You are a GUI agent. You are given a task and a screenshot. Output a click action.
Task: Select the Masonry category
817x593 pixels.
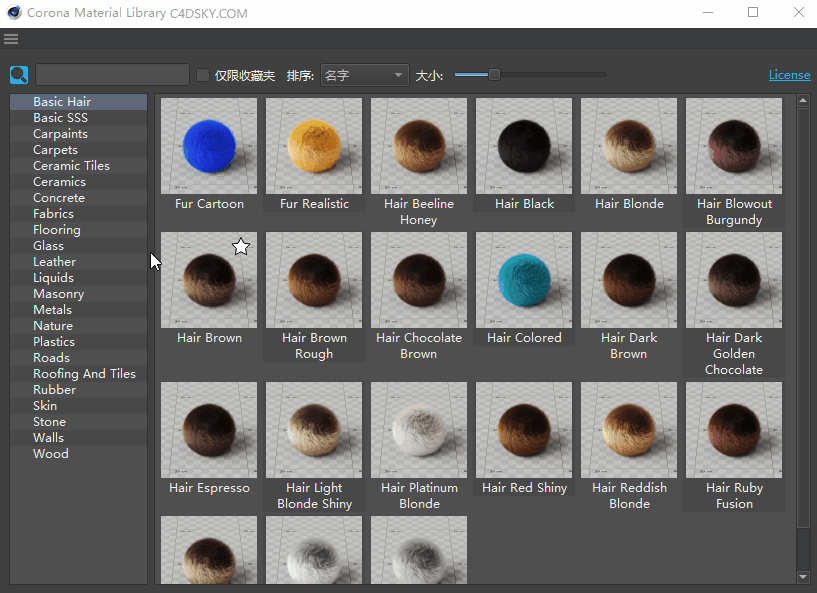click(79, 294)
